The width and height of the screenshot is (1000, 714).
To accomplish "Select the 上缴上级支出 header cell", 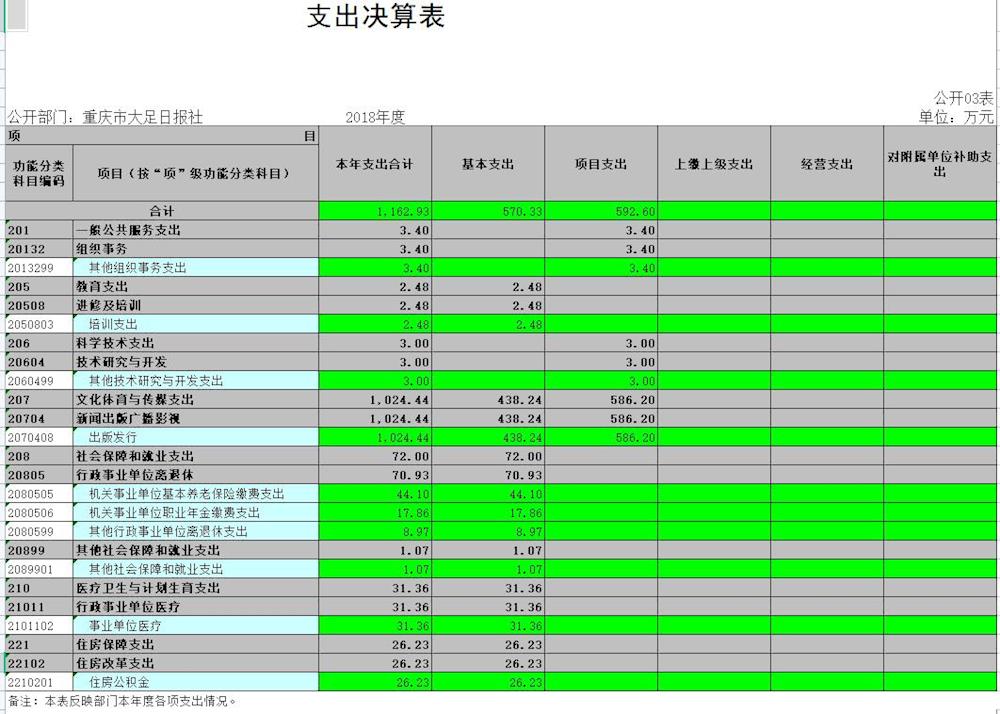I will pyautogui.click(x=713, y=164).
